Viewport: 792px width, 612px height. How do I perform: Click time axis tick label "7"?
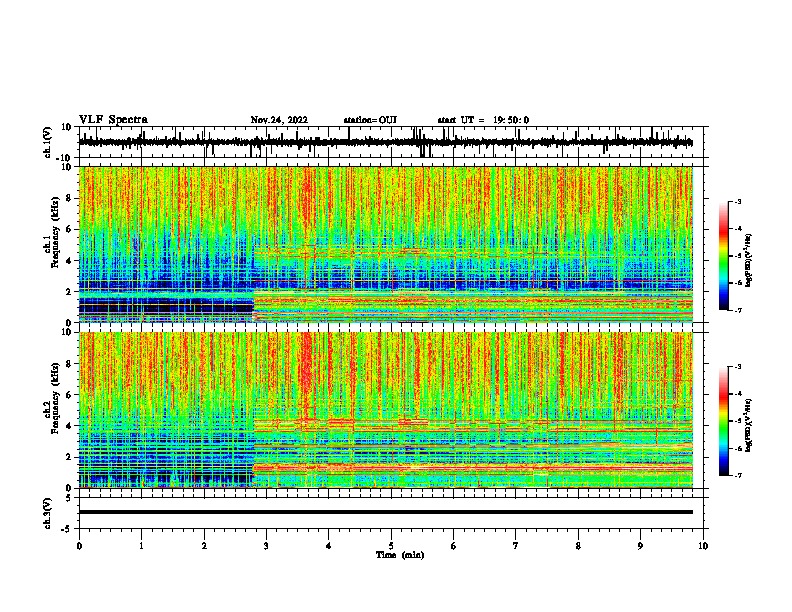(x=516, y=546)
